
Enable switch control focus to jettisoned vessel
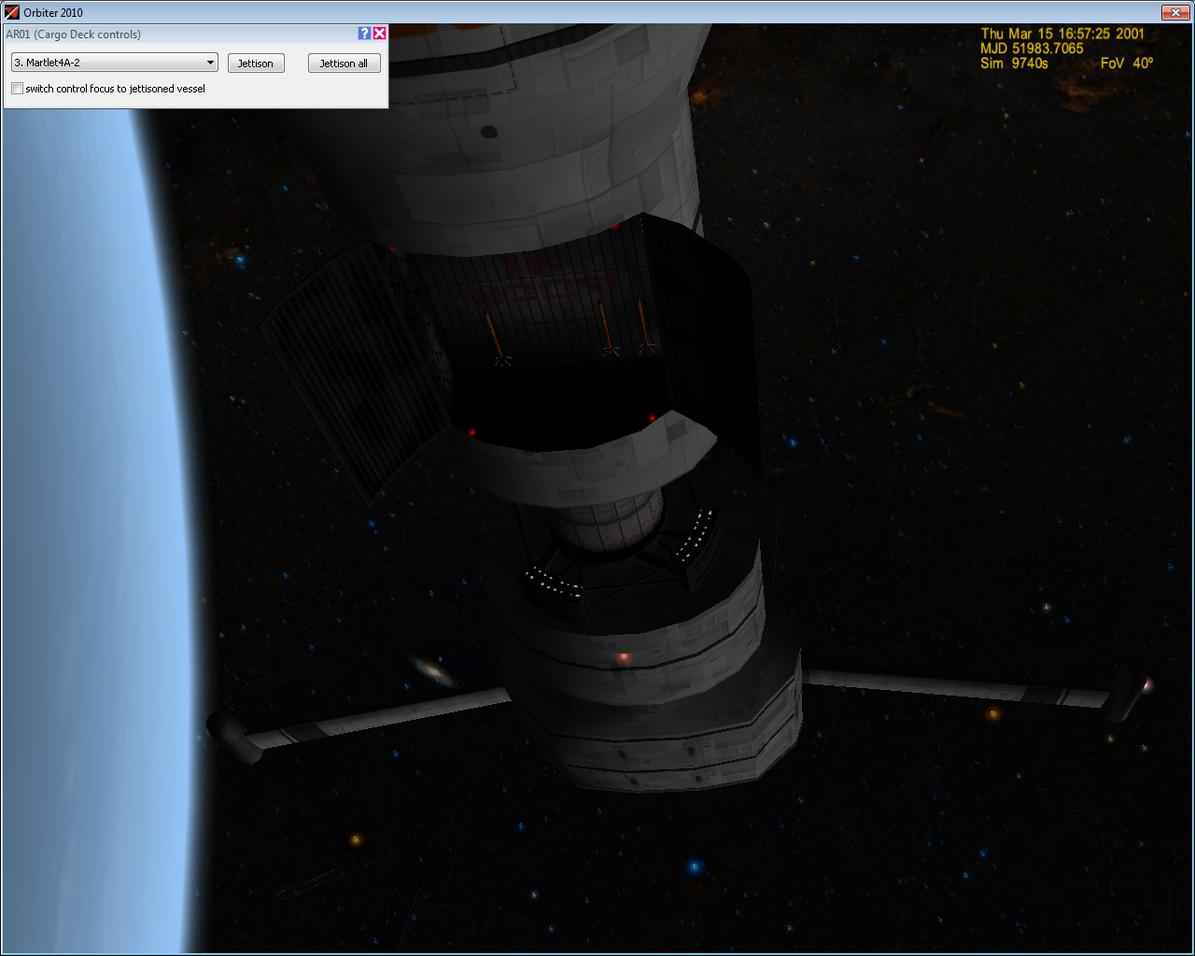(17, 88)
